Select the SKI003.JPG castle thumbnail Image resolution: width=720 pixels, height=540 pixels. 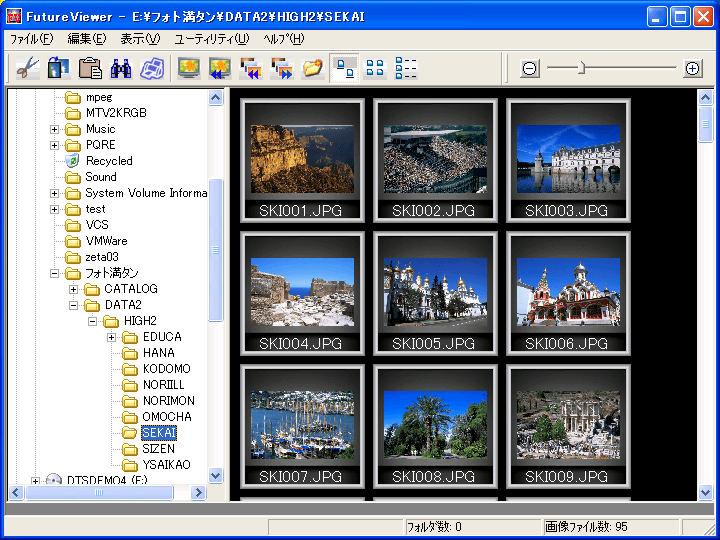(x=568, y=160)
